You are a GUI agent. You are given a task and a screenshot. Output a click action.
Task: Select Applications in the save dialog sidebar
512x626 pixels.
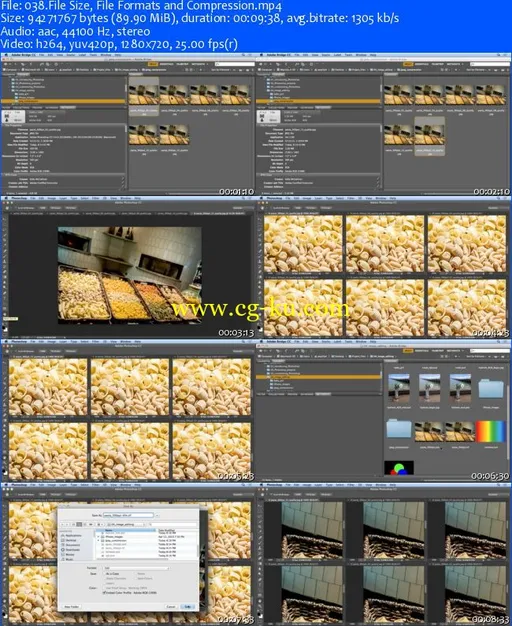tap(71, 535)
